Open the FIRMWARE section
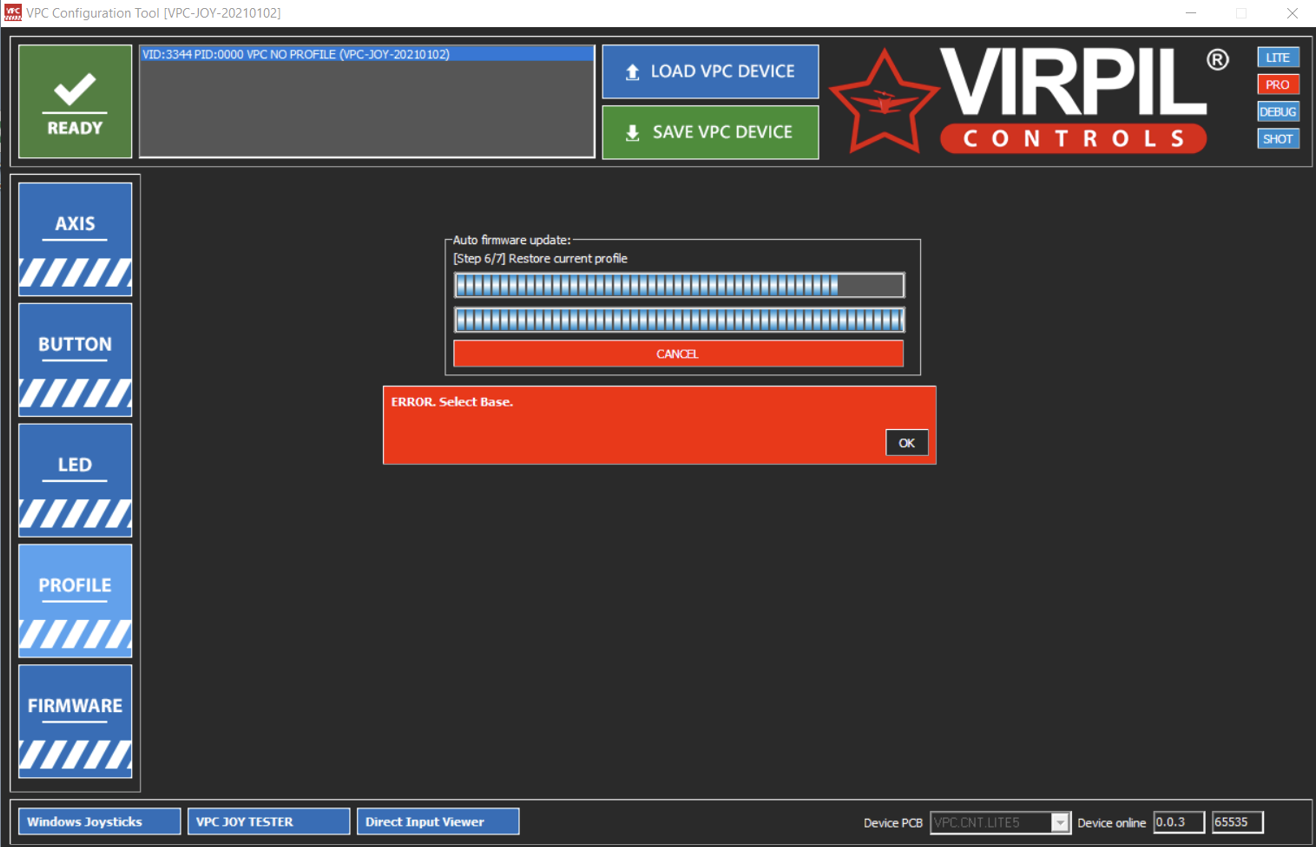This screenshot has width=1316, height=847. [x=75, y=721]
